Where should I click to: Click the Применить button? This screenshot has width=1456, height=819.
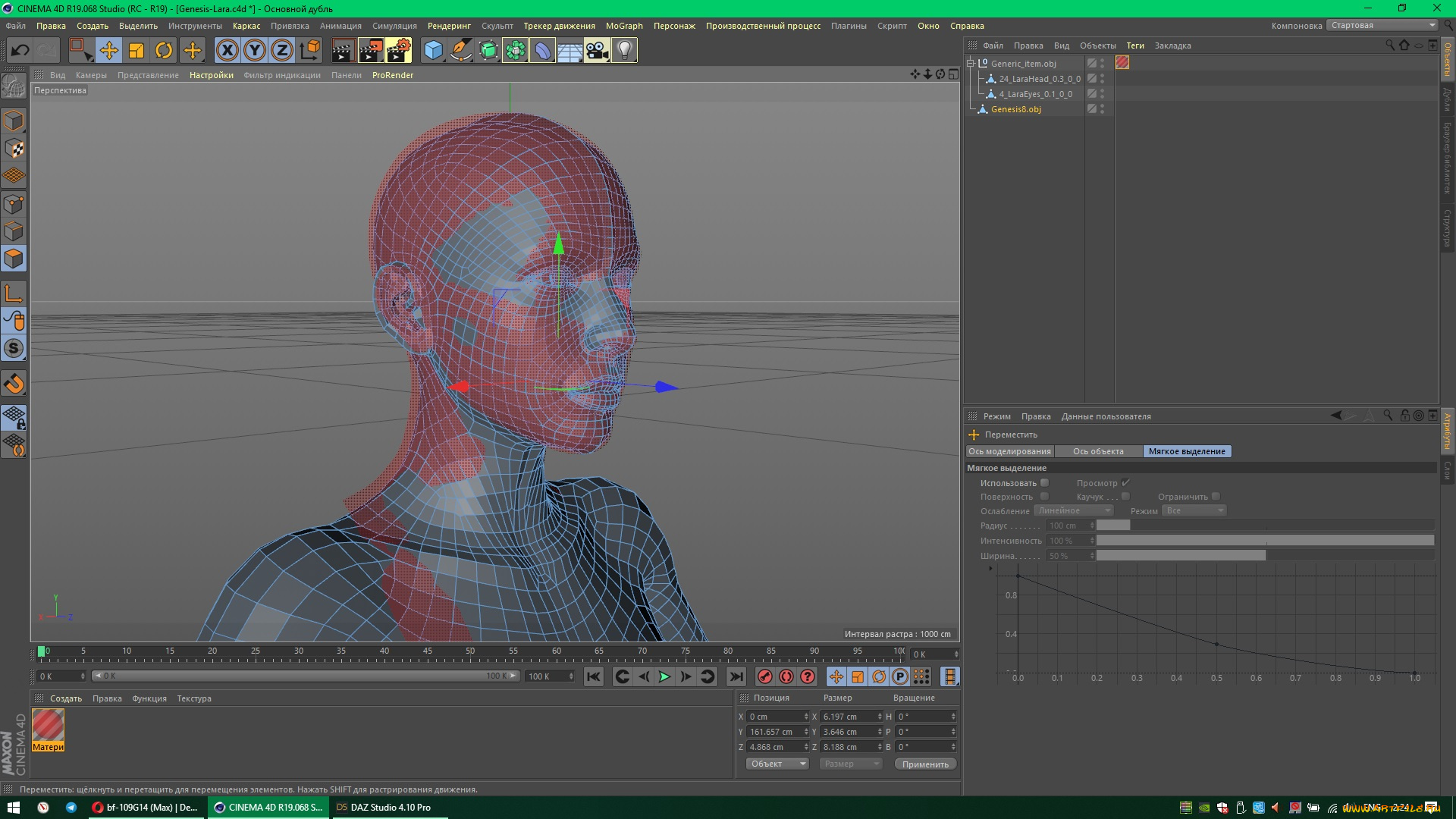(924, 764)
